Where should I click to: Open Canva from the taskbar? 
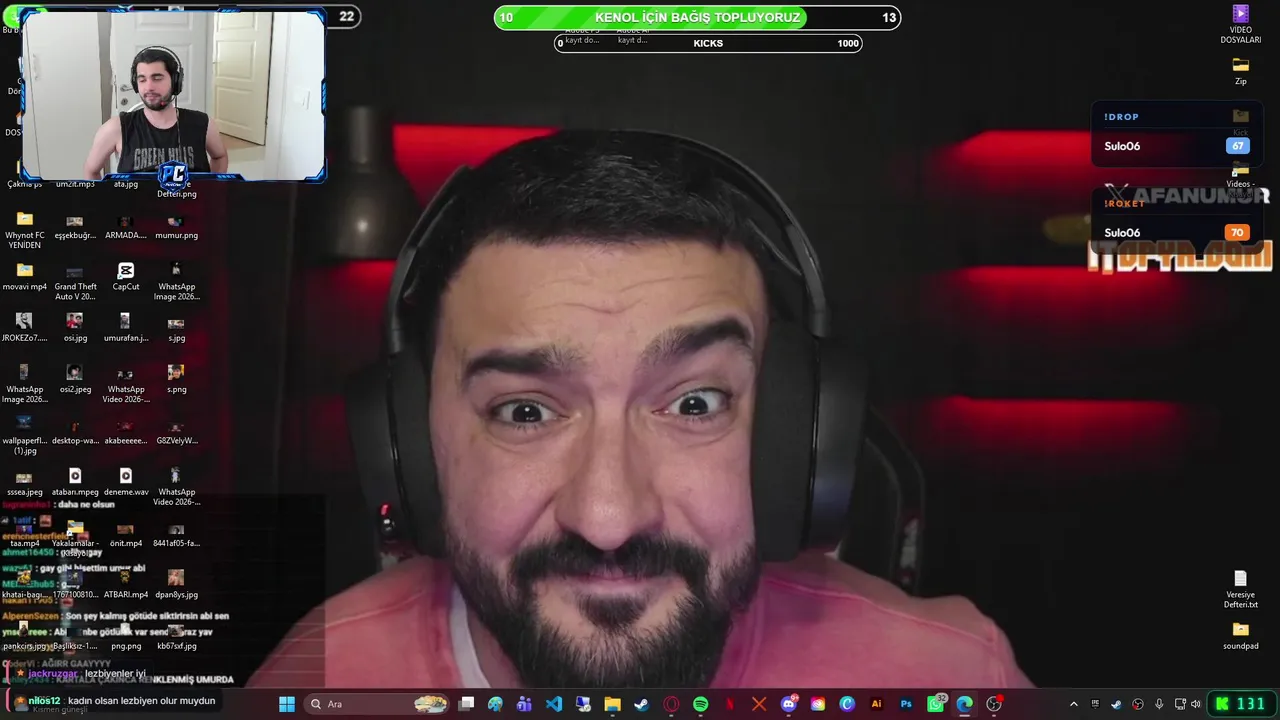[x=847, y=704]
